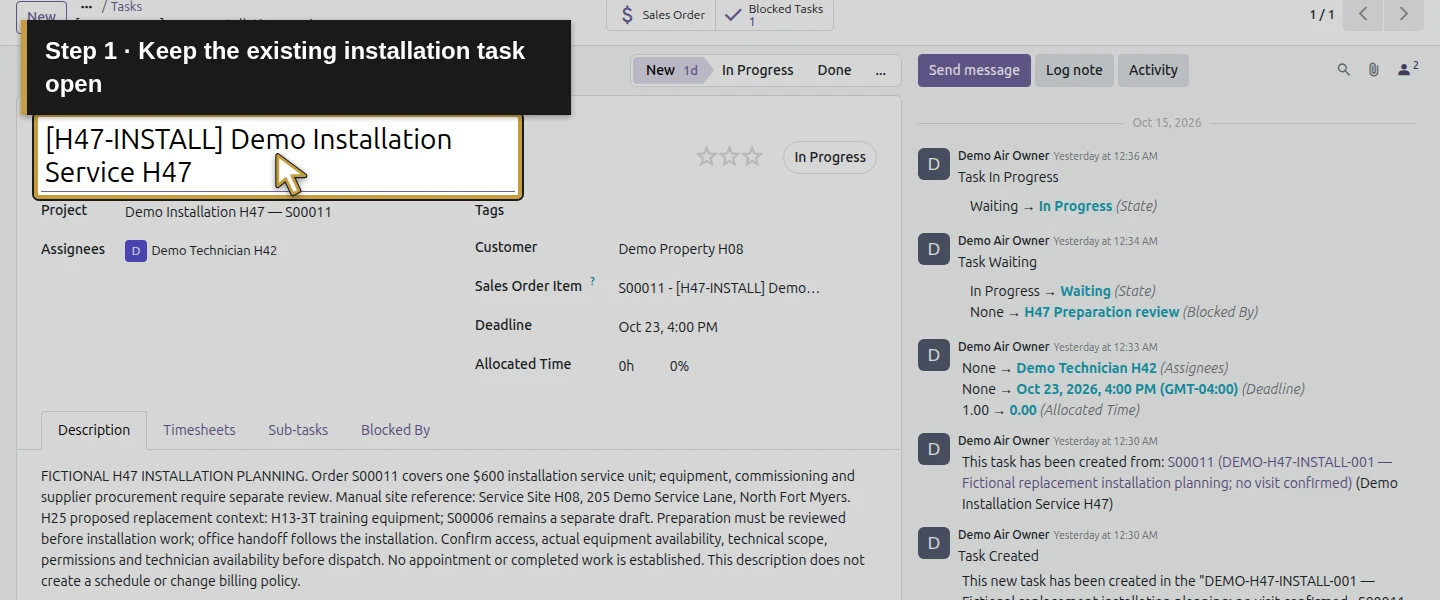The width and height of the screenshot is (1440, 600).
Task: Switch to the Description tab
Action: (94, 430)
